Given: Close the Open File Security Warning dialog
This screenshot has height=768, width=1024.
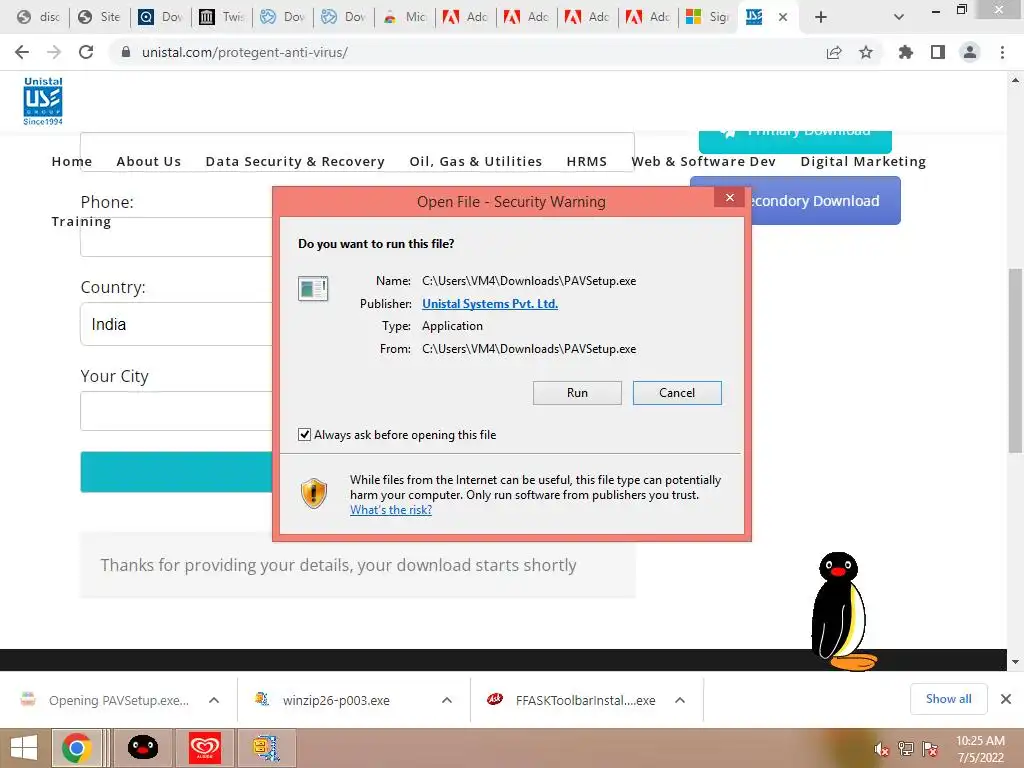Looking at the screenshot, I should click(x=729, y=197).
